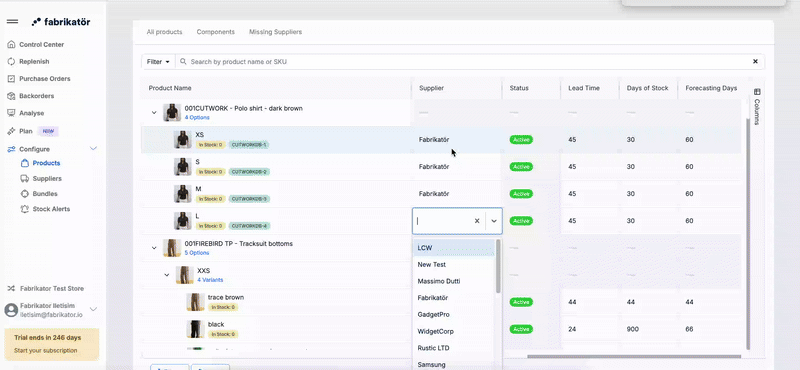Screen dimensions: 800x370
Task: Open Suppliers in sidebar
Action: (47, 179)
